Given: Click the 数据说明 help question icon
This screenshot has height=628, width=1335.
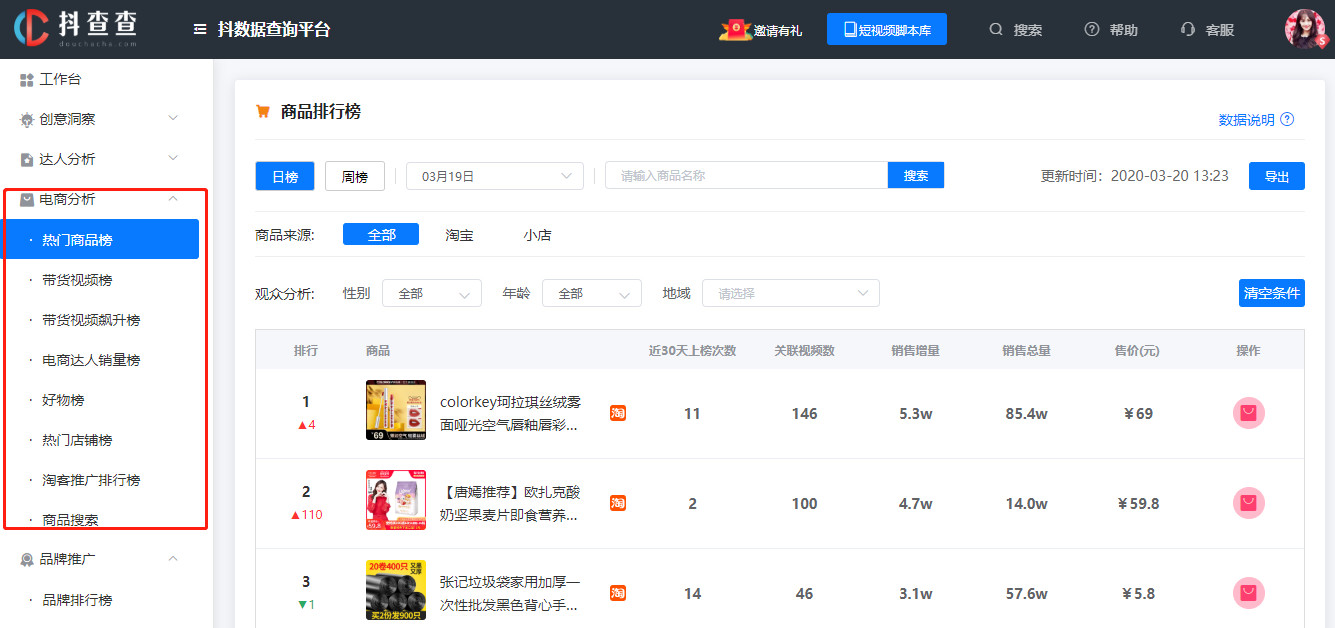Looking at the screenshot, I should click(1287, 119).
